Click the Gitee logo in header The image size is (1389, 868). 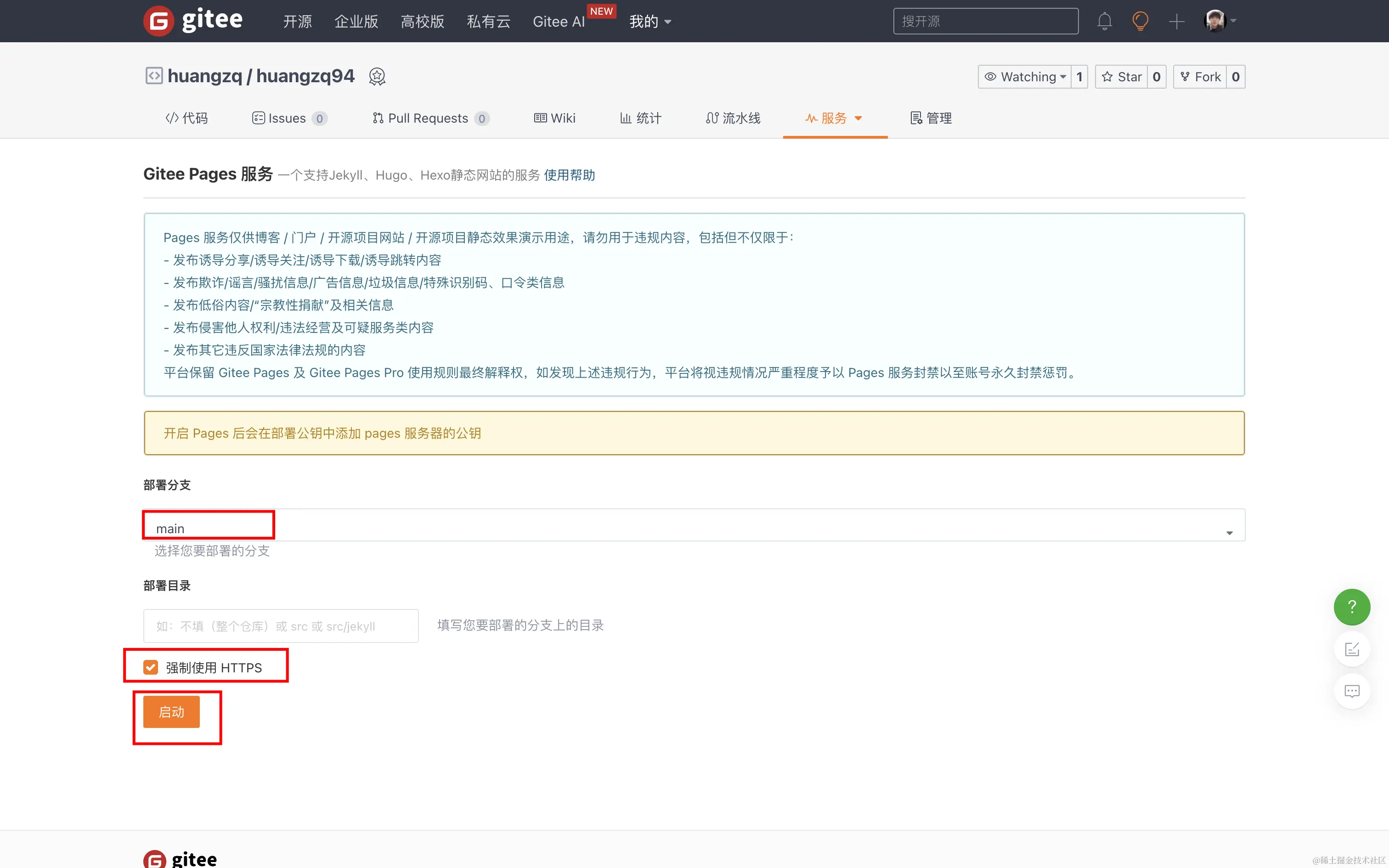pos(193,21)
